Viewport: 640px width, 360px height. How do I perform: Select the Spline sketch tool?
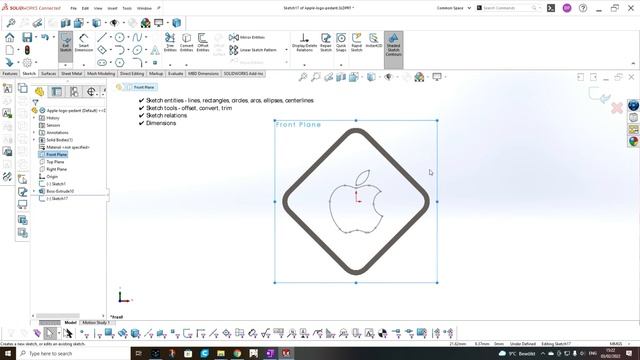point(137,37)
